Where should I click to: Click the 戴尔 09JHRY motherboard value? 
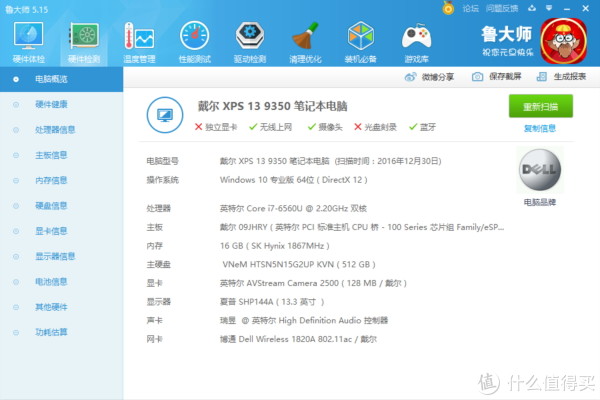pos(362,227)
